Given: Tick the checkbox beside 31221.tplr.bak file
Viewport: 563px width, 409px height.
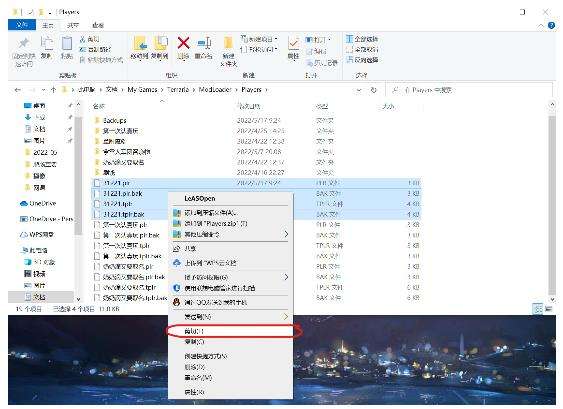Looking at the screenshot, I should [97, 214].
